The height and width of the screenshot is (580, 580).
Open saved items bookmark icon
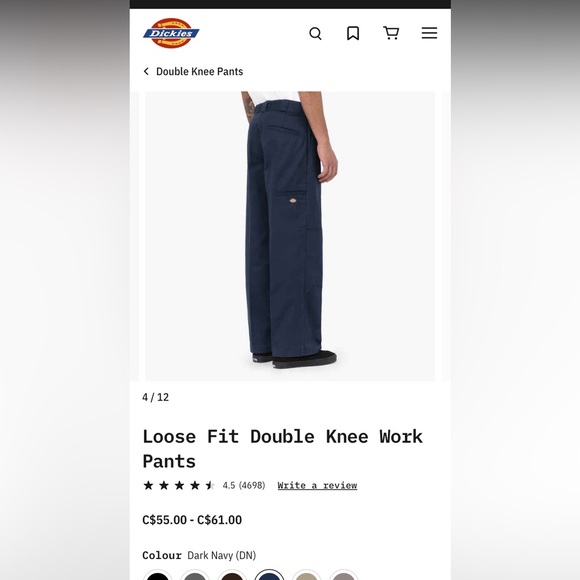click(353, 33)
